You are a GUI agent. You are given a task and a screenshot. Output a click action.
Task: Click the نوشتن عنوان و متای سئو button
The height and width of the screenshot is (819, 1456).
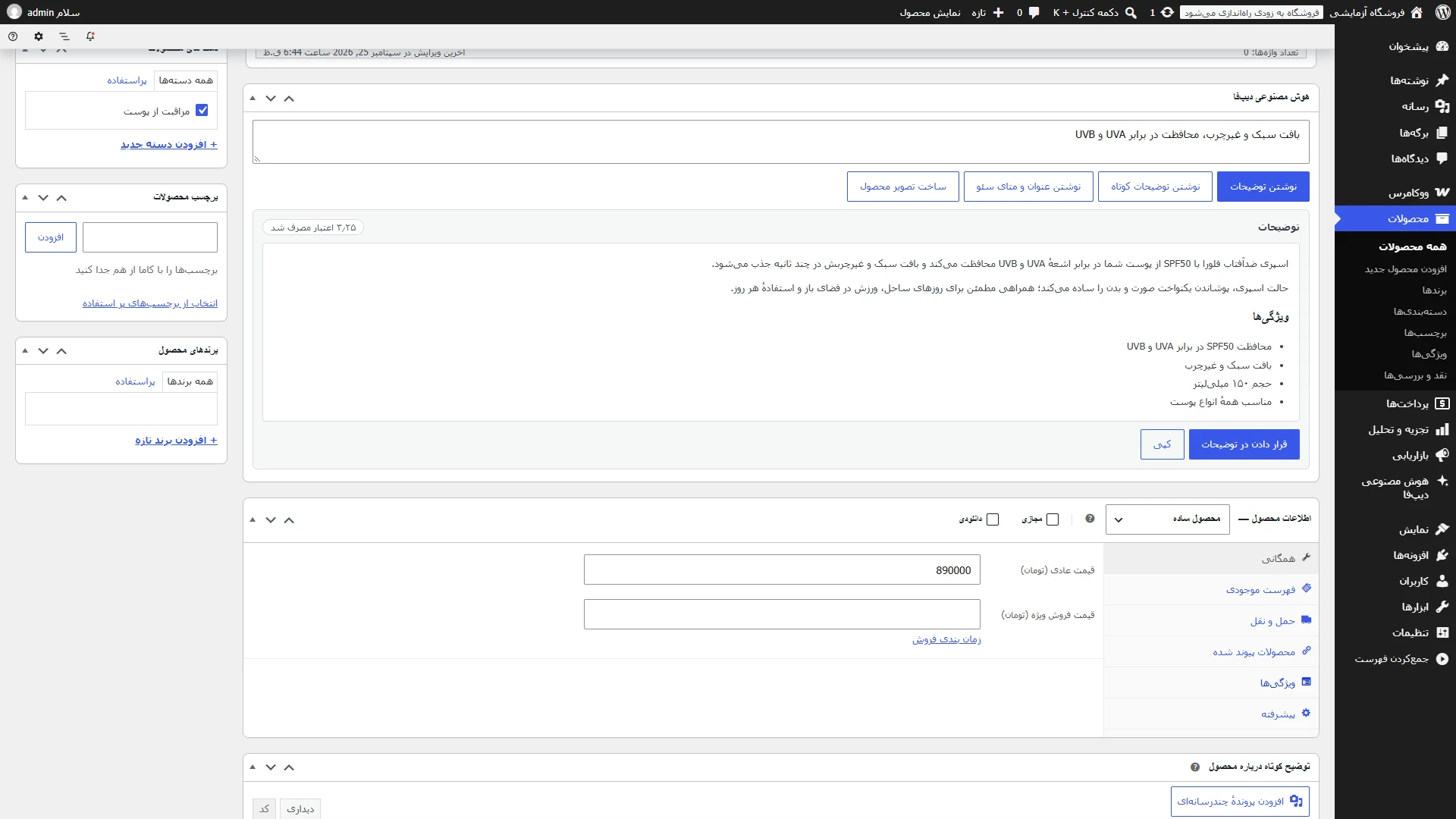click(x=1028, y=187)
